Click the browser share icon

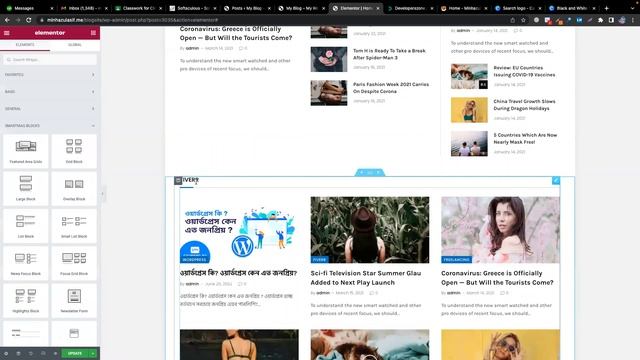point(513,20)
